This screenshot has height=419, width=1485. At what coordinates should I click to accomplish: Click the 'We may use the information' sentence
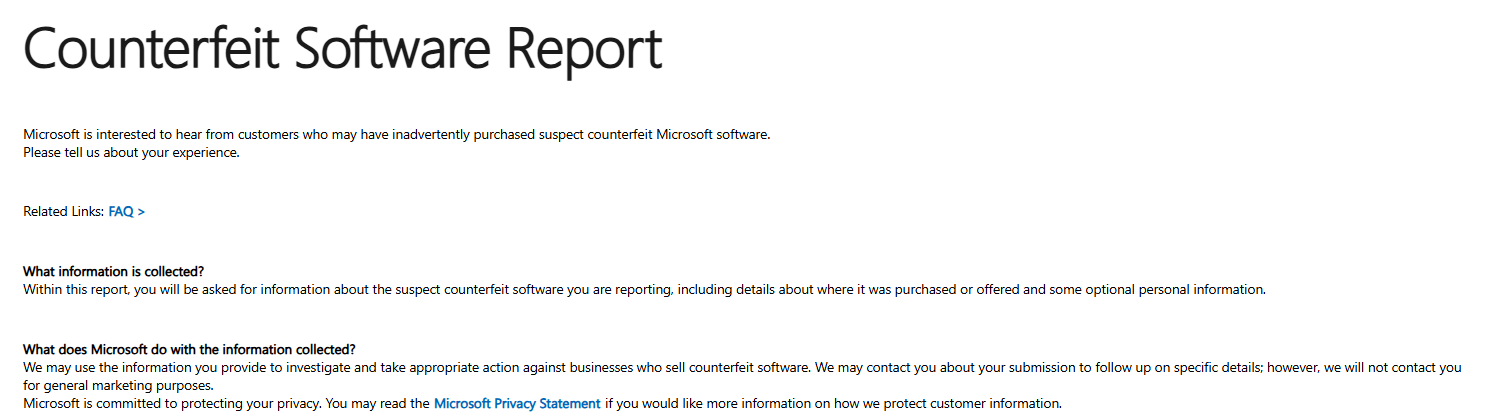click(x=417, y=368)
